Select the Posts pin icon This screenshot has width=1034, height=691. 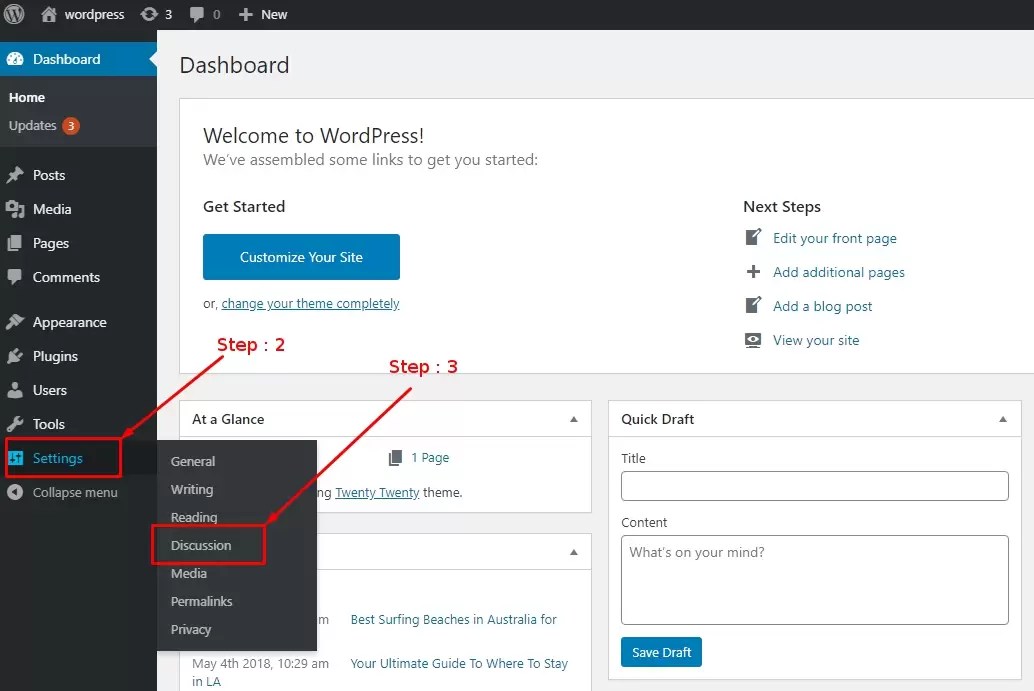(16, 175)
